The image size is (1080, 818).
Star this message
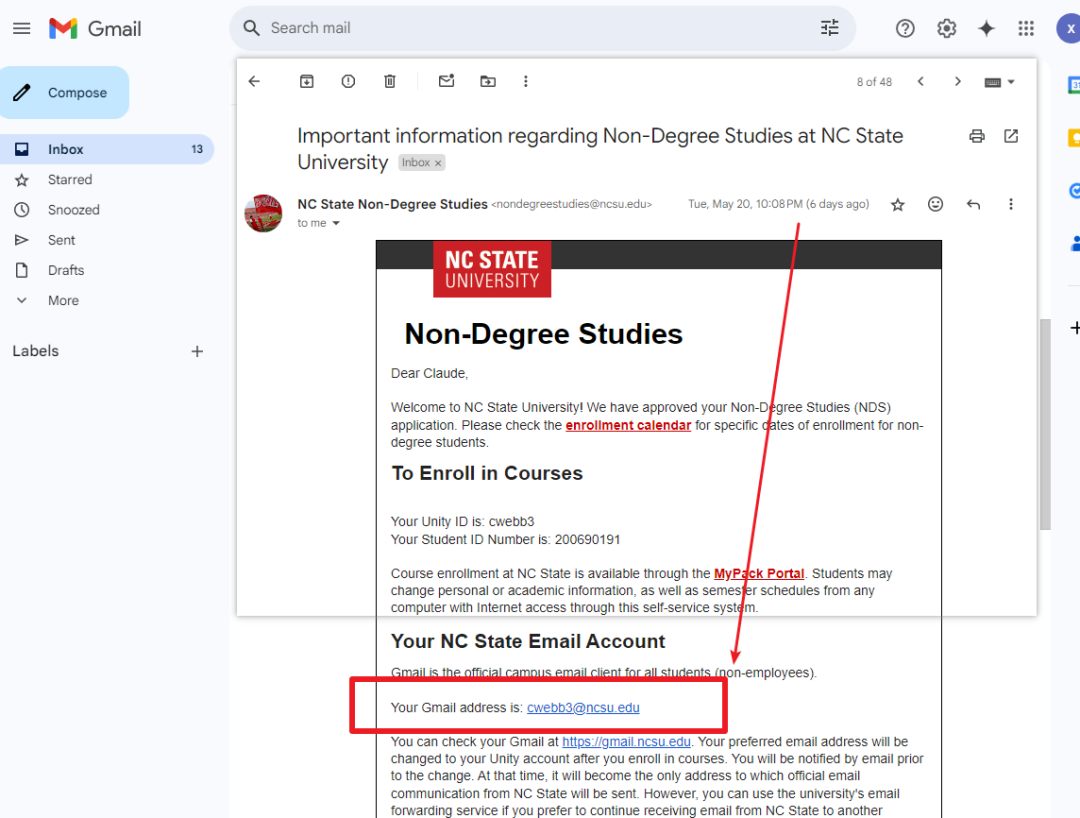(x=897, y=204)
